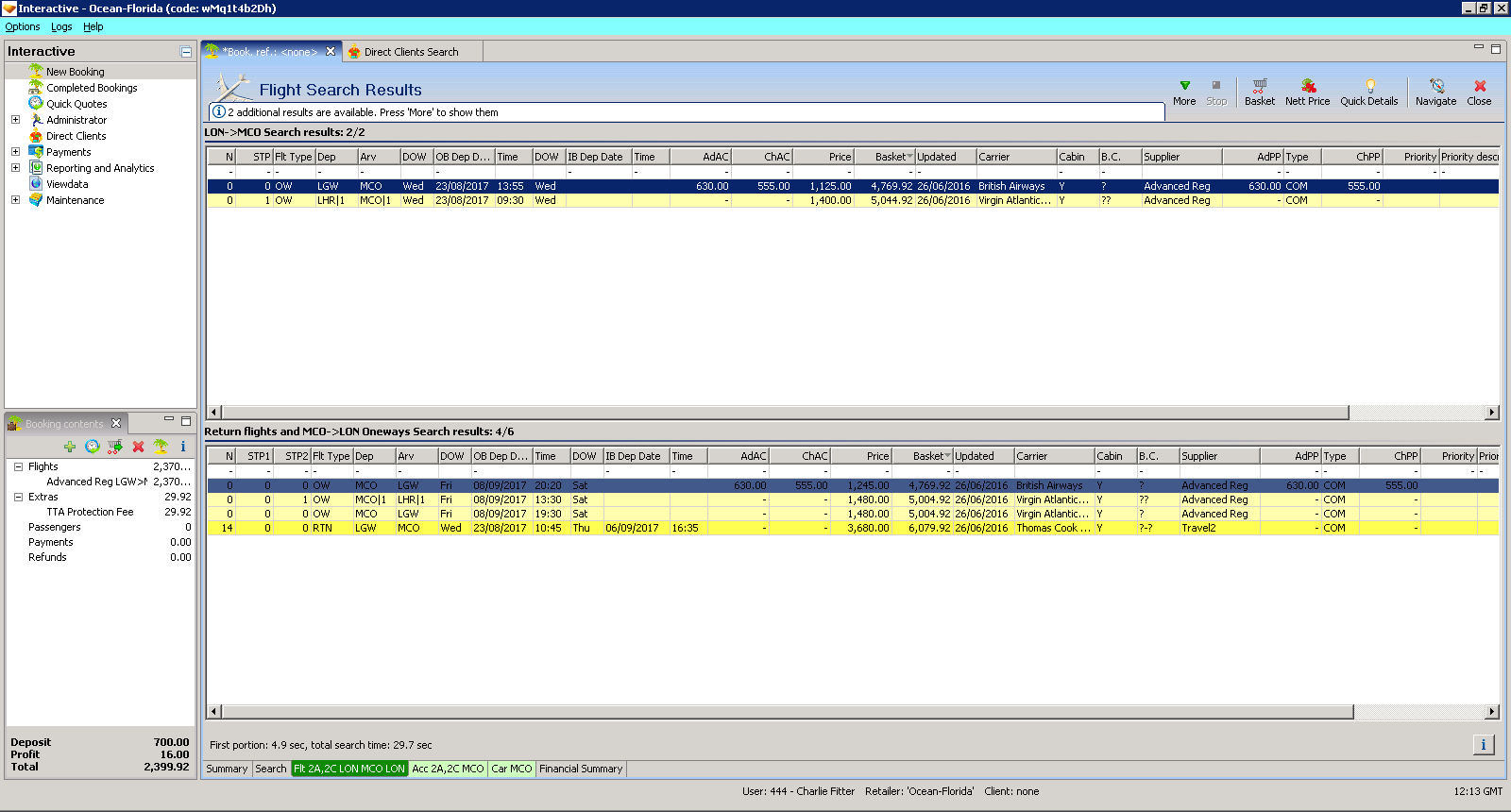
Task: Click right arrow of the return flights horizontal scrollbar
Action: tap(1492, 712)
